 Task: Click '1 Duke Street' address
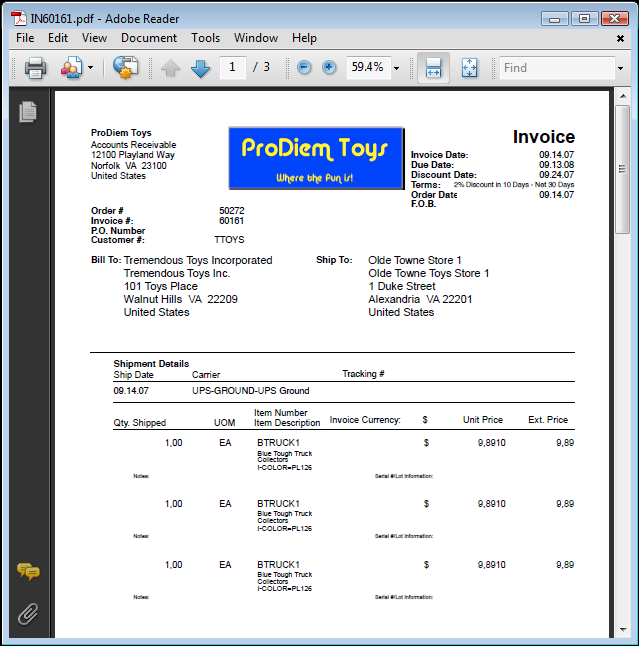click(402, 286)
